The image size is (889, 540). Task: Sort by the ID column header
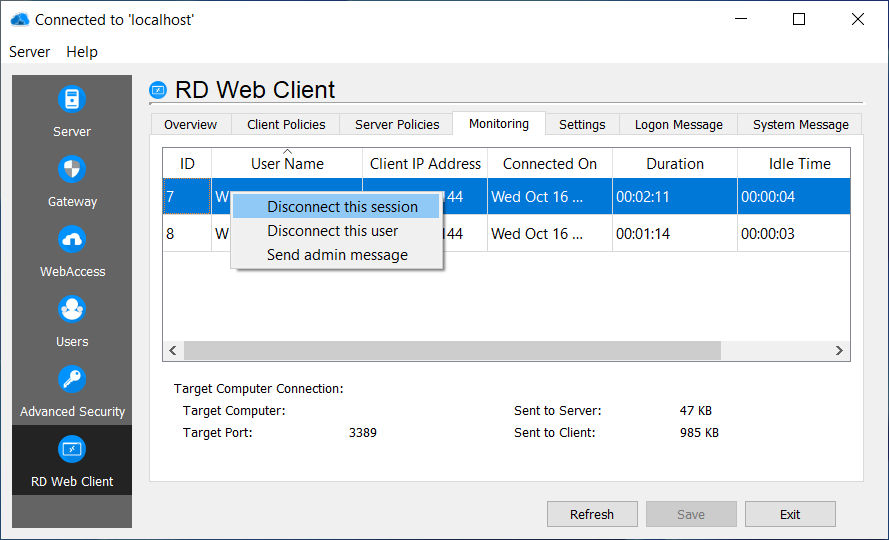coord(187,163)
